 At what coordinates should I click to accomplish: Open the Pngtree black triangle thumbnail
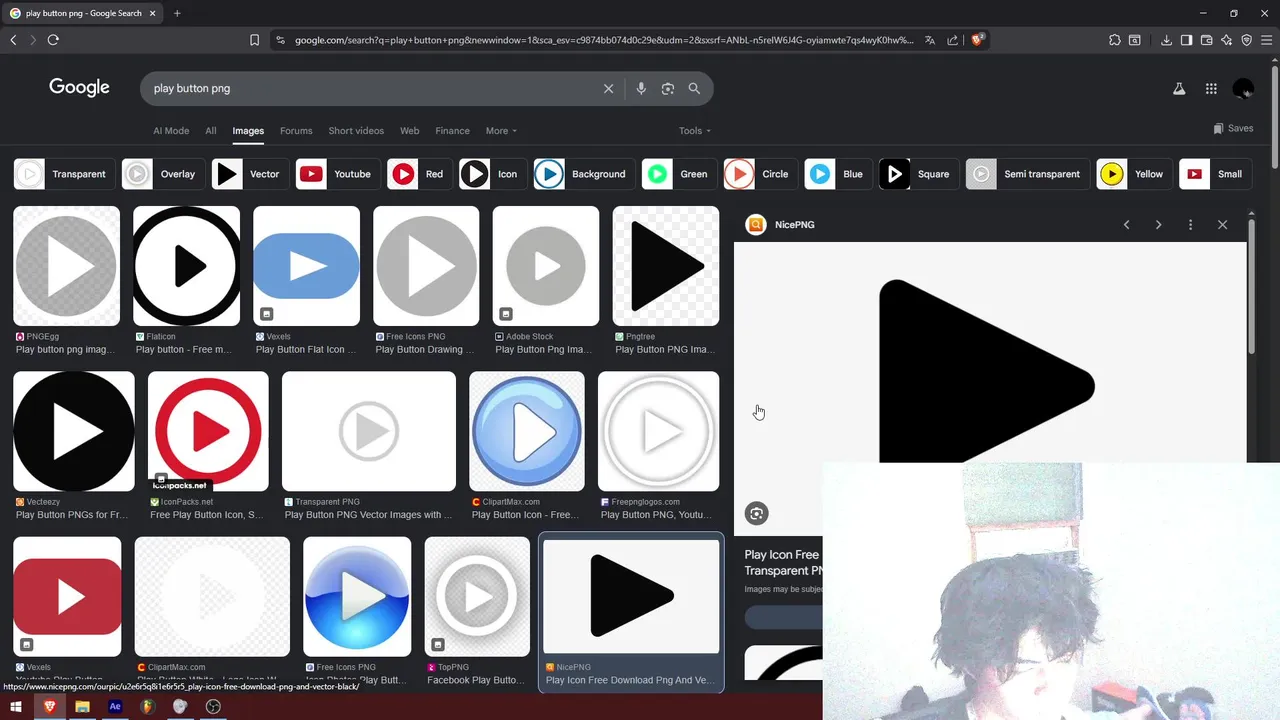(x=666, y=266)
